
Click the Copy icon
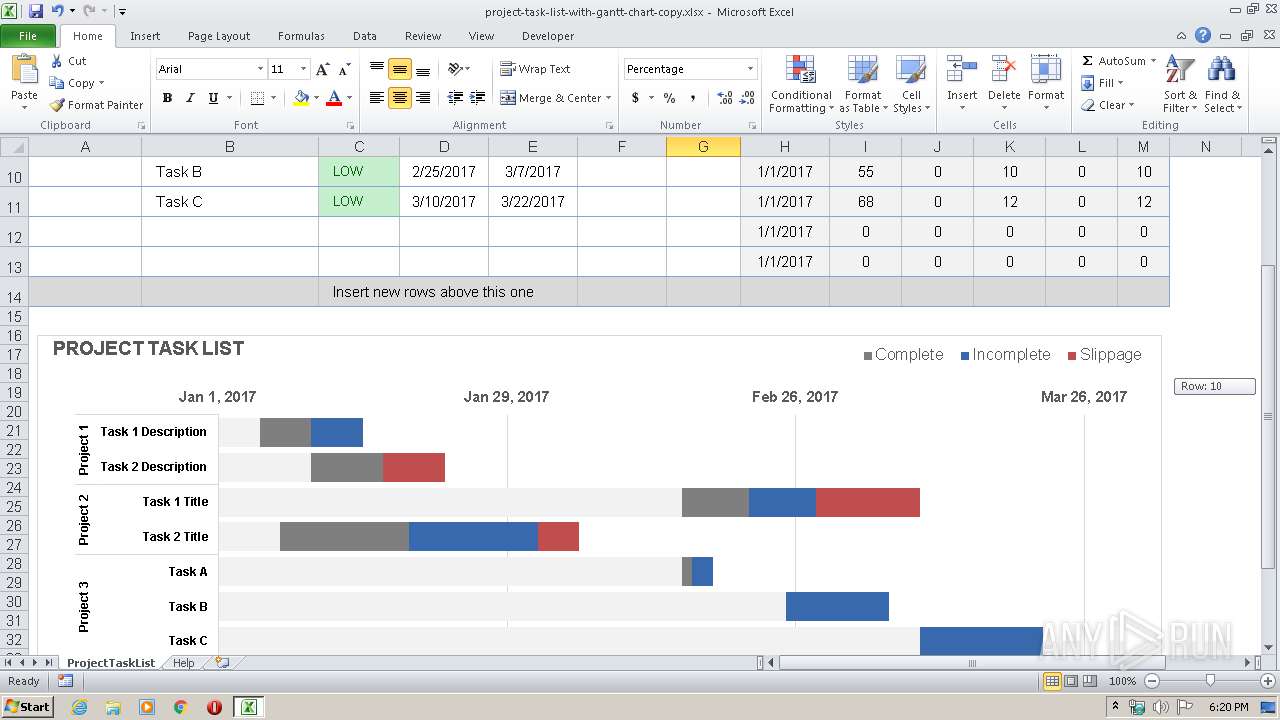[57, 83]
